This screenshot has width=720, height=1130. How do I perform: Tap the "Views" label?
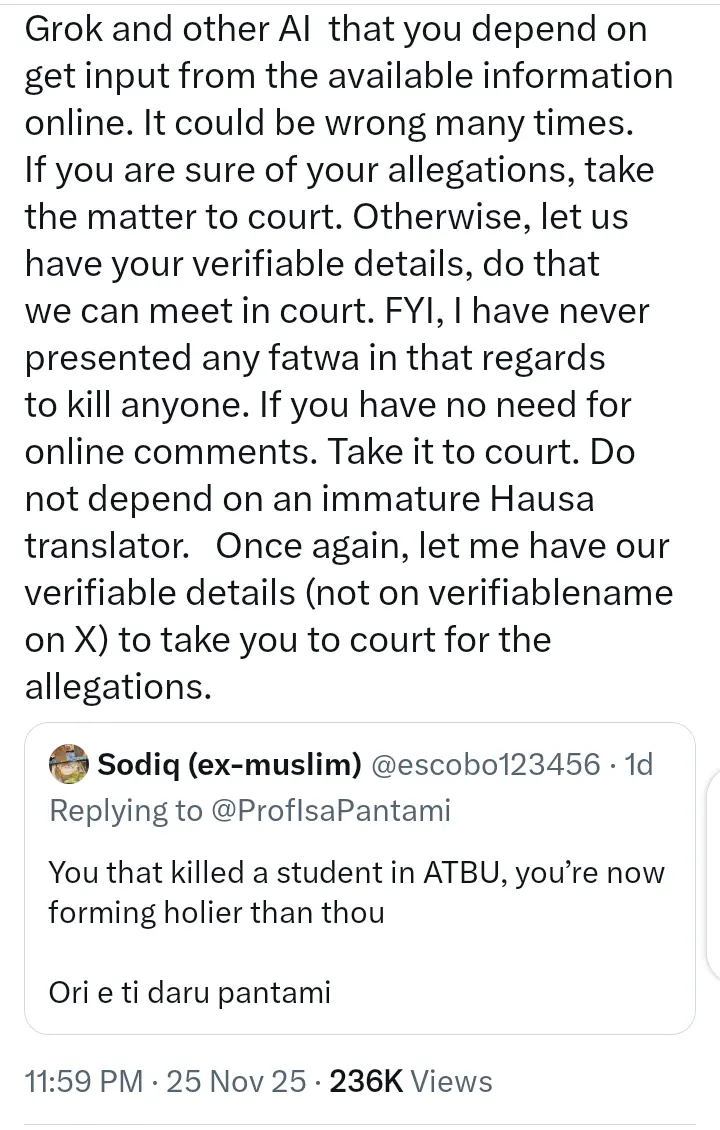click(x=452, y=1081)
